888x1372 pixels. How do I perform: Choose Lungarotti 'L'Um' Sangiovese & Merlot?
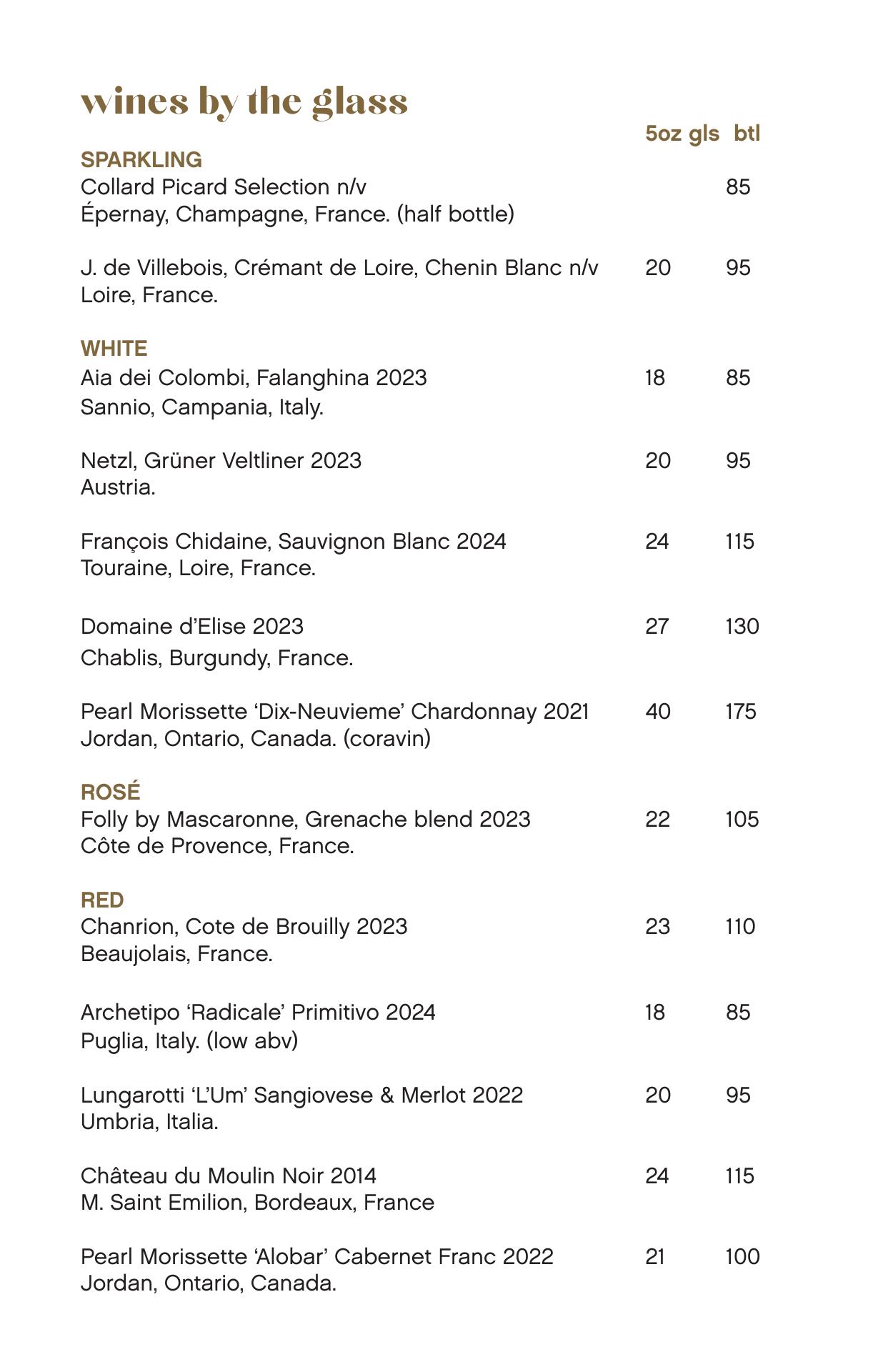click(x=301, y=1095)
